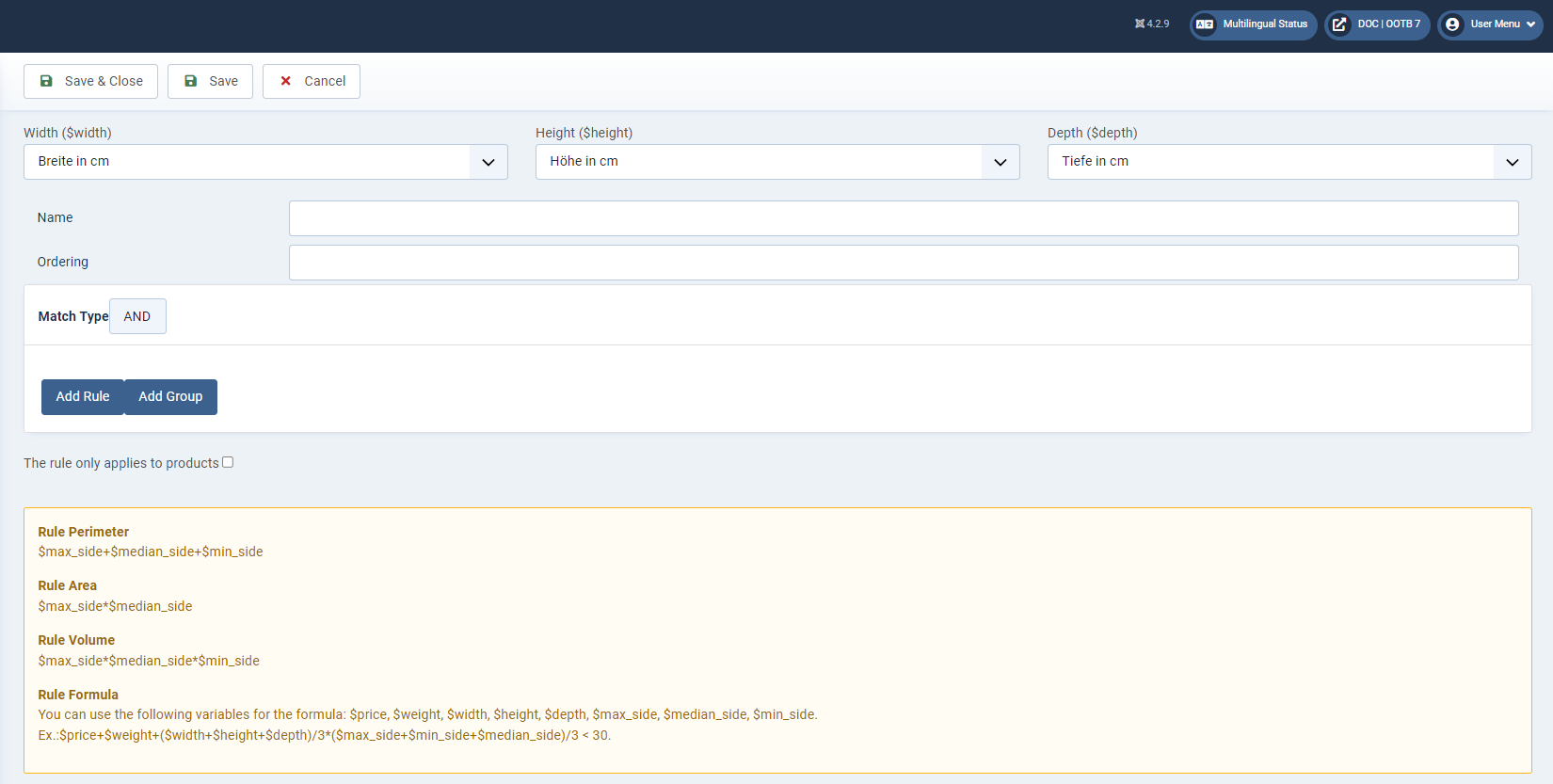This screenshot has width=1553, height=784.
Task: Open the Depth ($depth) dropdown arrow
Action: [x=1513, y=162]
